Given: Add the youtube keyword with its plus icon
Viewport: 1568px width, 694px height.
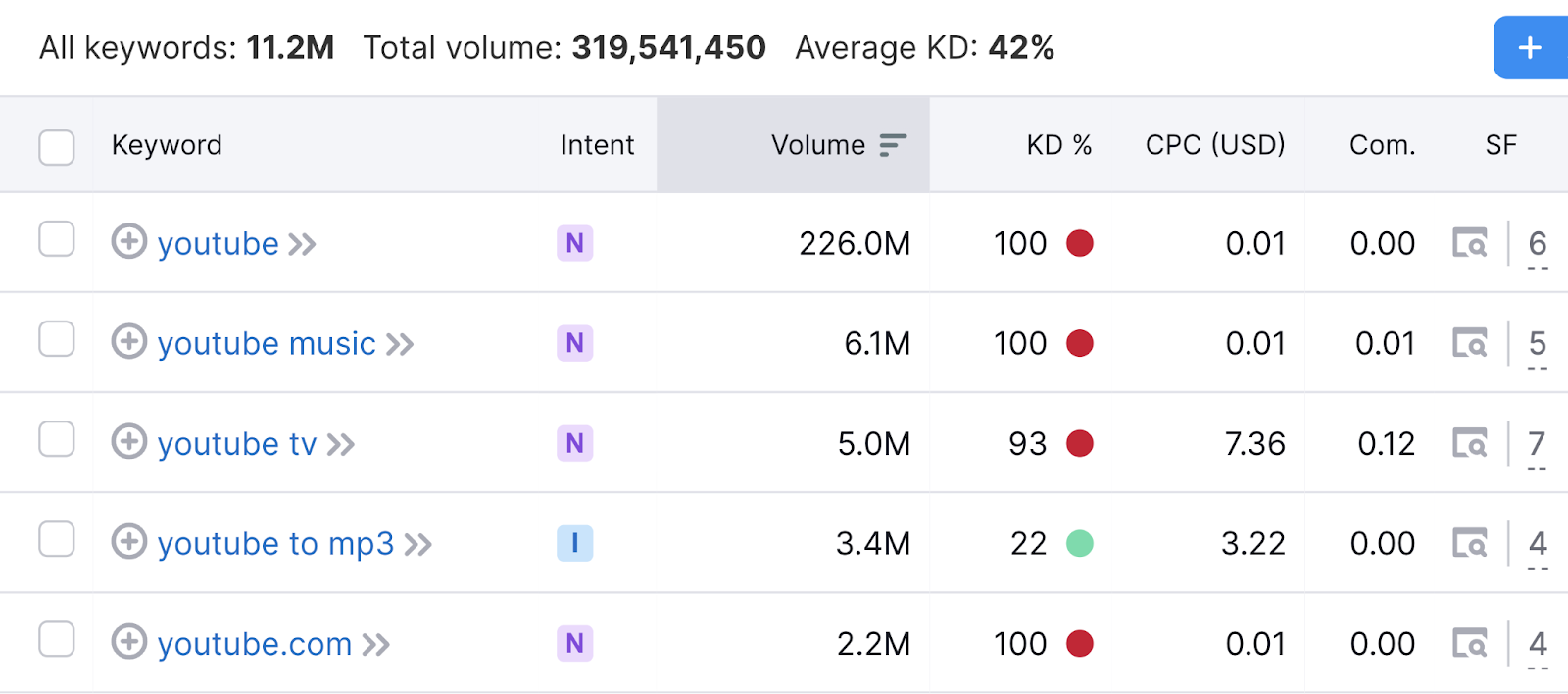Looking at the screenshot, I should point(128,241).
